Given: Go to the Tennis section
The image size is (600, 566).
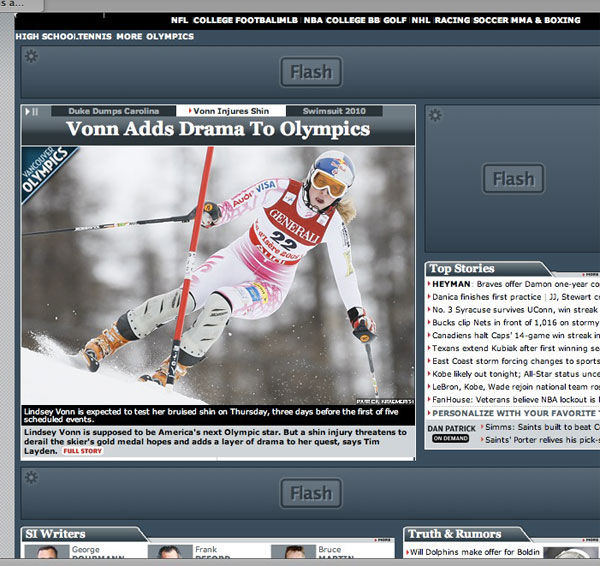Looking at the screenshot, I should tap(94, 37).
